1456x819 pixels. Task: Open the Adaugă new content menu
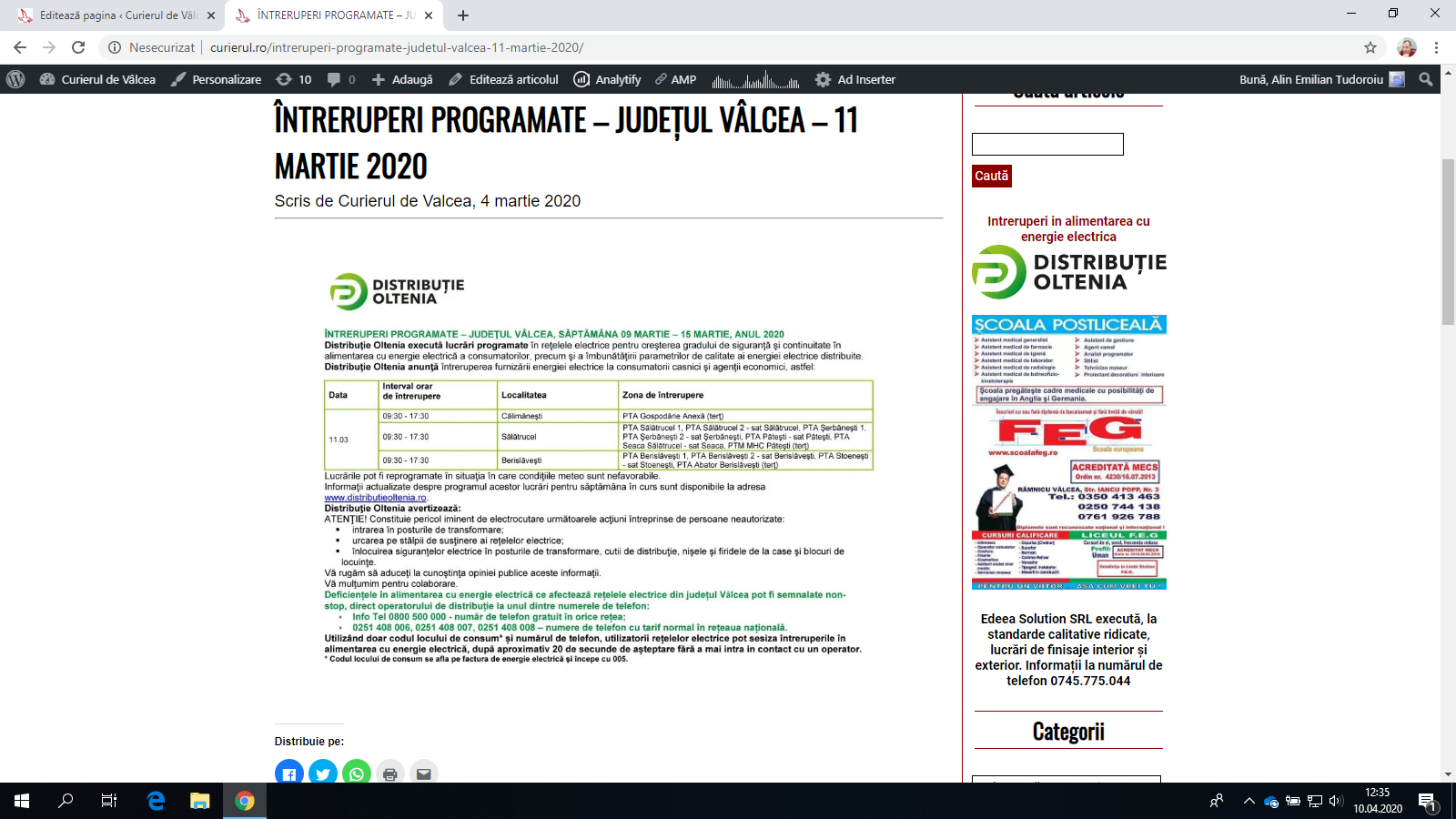click(x=402, y=79)
